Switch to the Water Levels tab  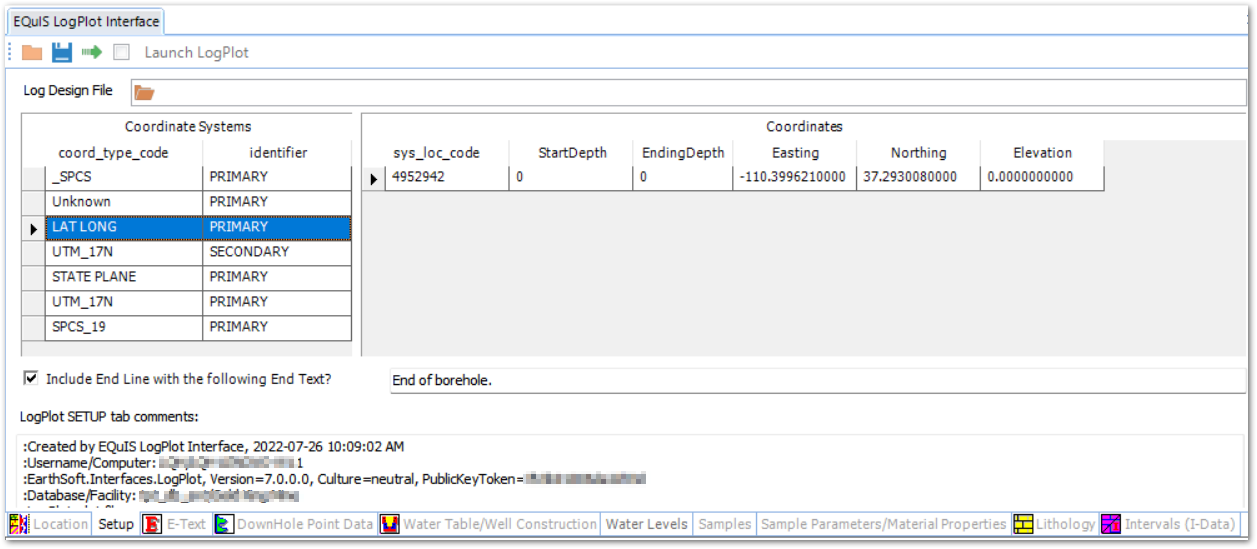point(646,524)
